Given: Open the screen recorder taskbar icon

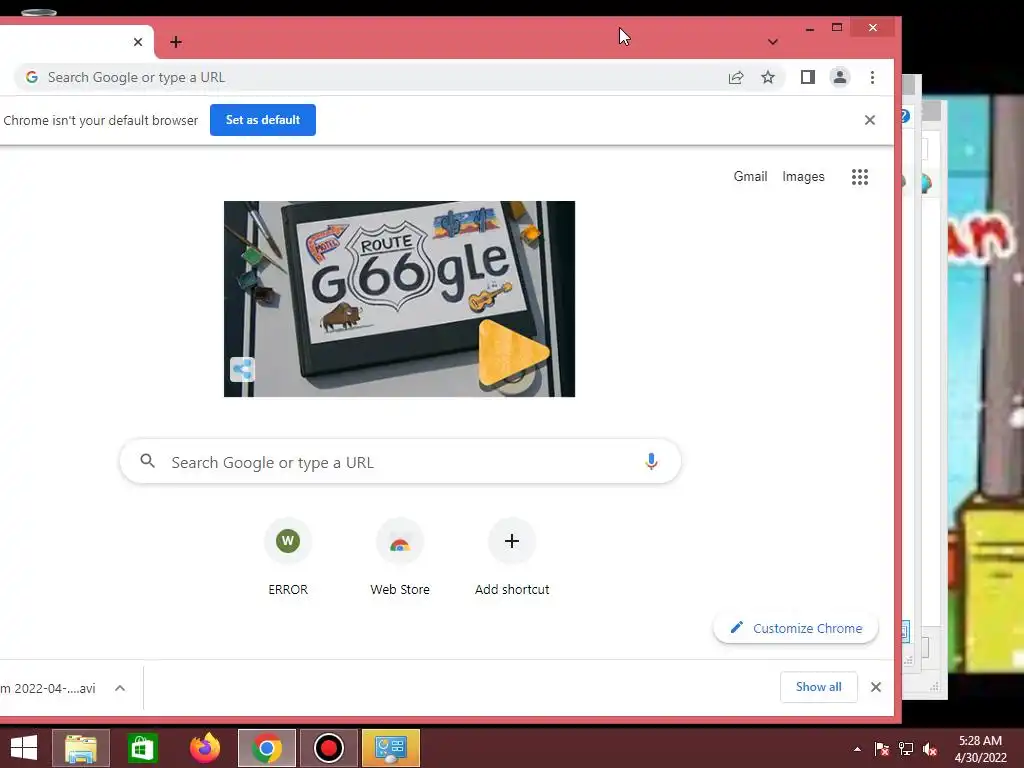Looking at the screenshot, I should pos(328,748).
